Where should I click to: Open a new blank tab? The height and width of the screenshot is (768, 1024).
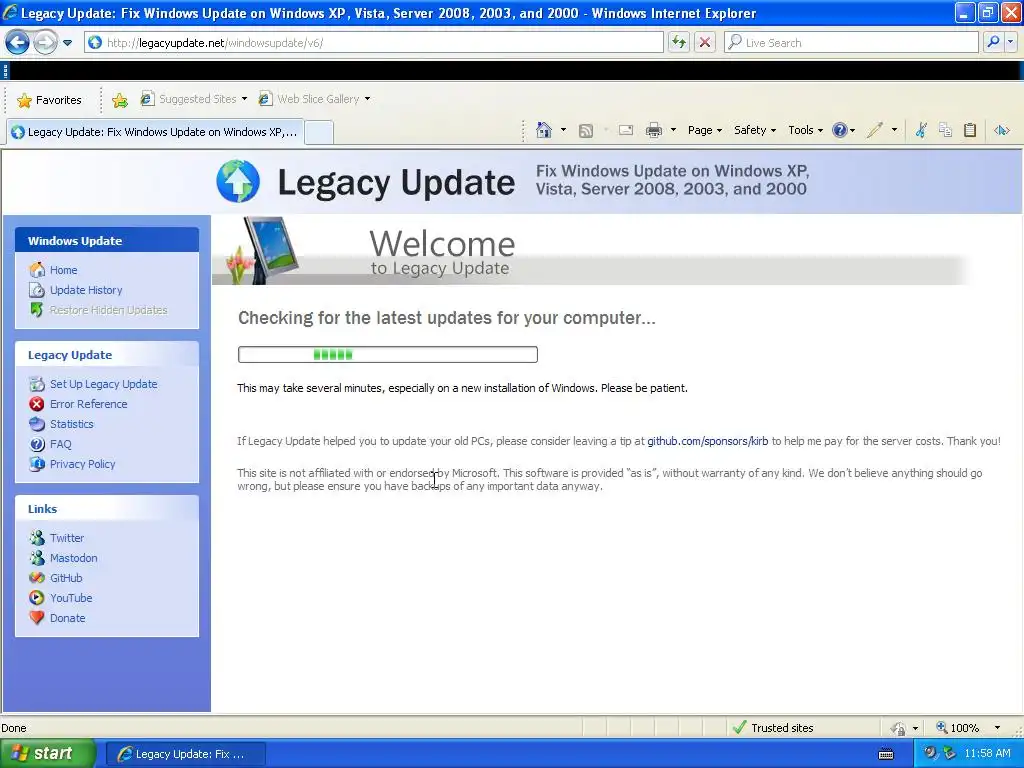(x=319, y=132)
